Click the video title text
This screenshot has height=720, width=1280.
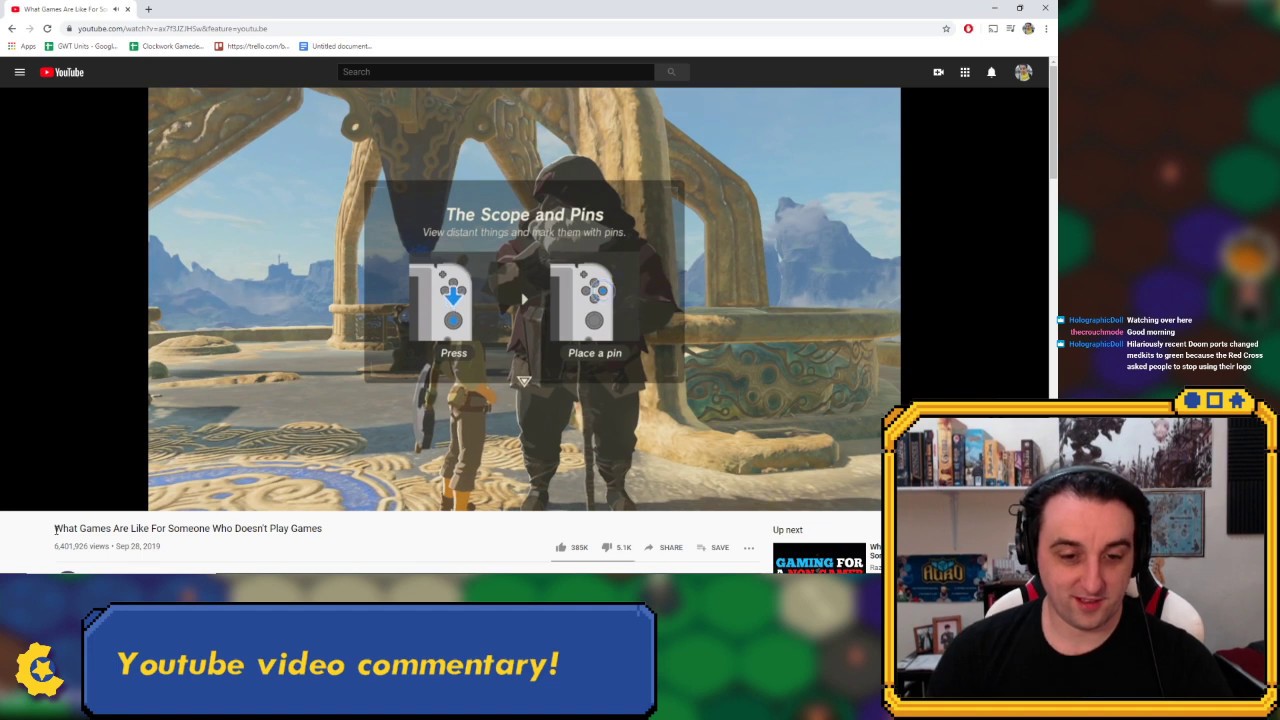[188, 528]
